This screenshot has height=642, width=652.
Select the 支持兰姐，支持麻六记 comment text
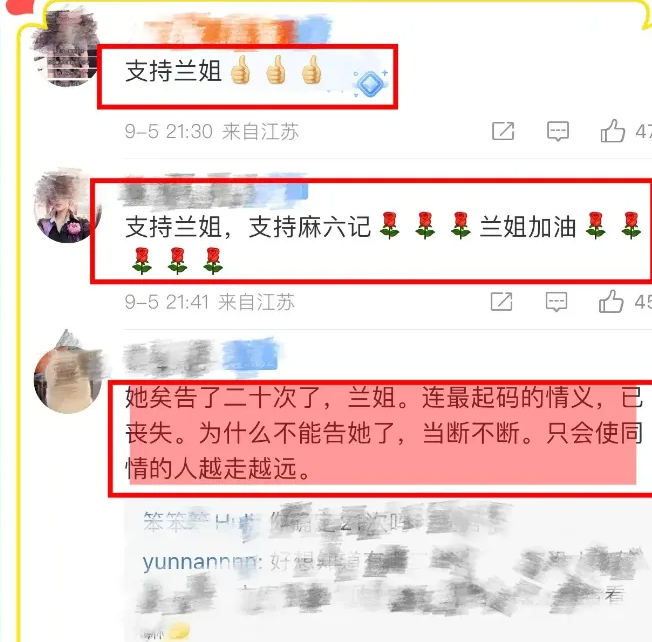coord(384,243)
